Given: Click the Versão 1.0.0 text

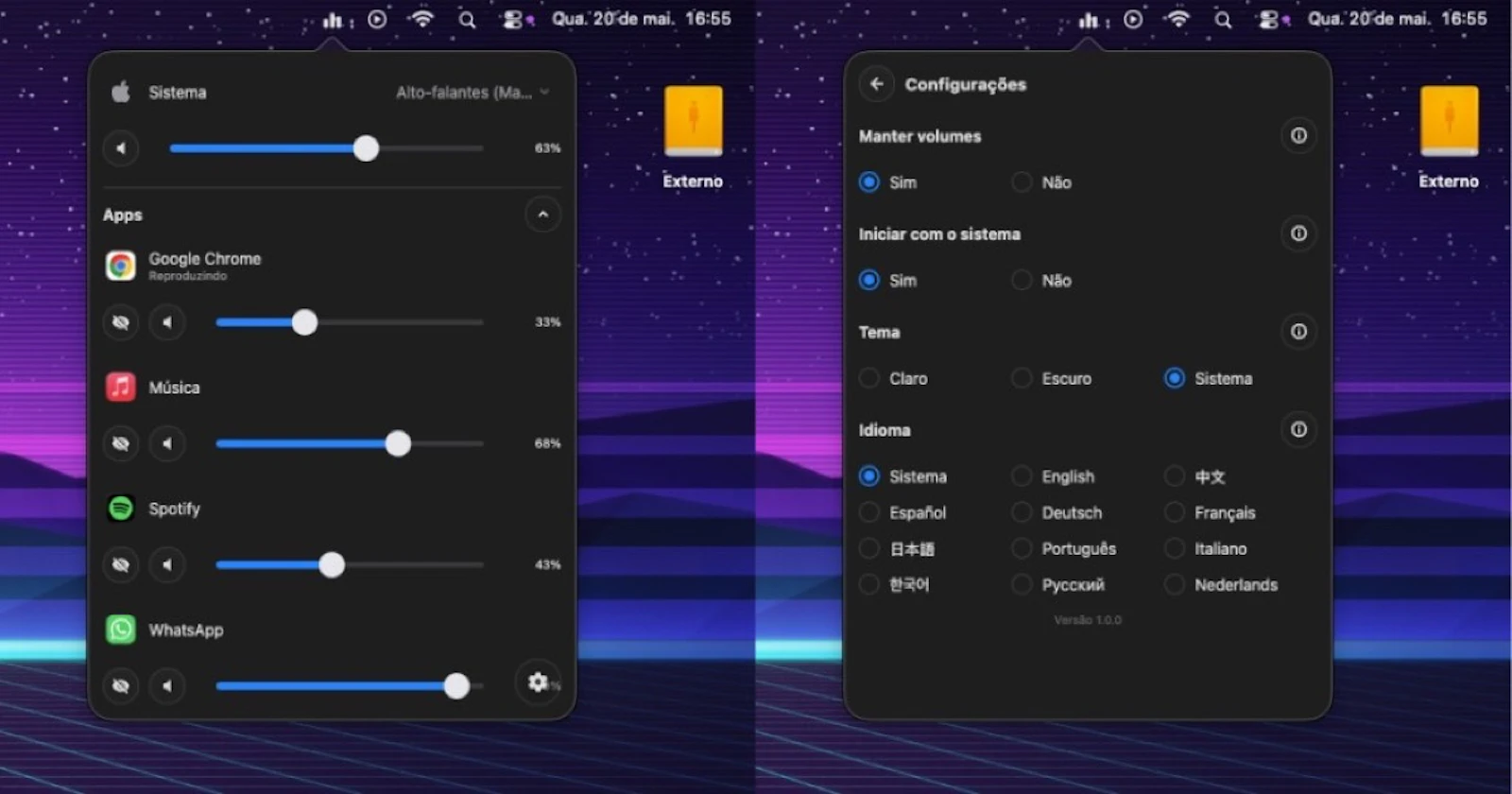Looking at the screenshot, I should click(x=1088, y=620).
